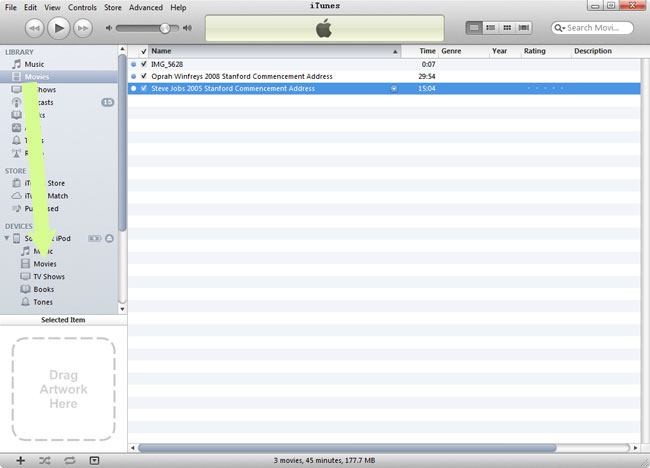Click the Apps library icon

pyautogui.click(x=17, y=128)
